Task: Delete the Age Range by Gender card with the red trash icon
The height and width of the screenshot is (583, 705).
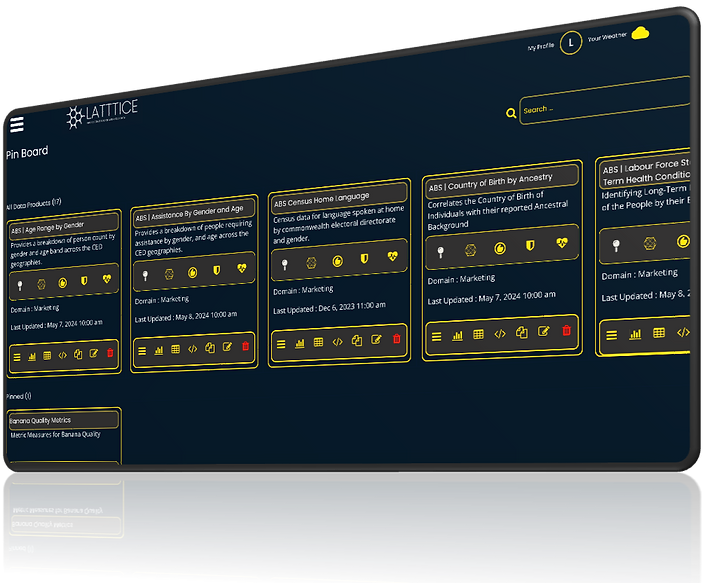Action: click(110, 353)
